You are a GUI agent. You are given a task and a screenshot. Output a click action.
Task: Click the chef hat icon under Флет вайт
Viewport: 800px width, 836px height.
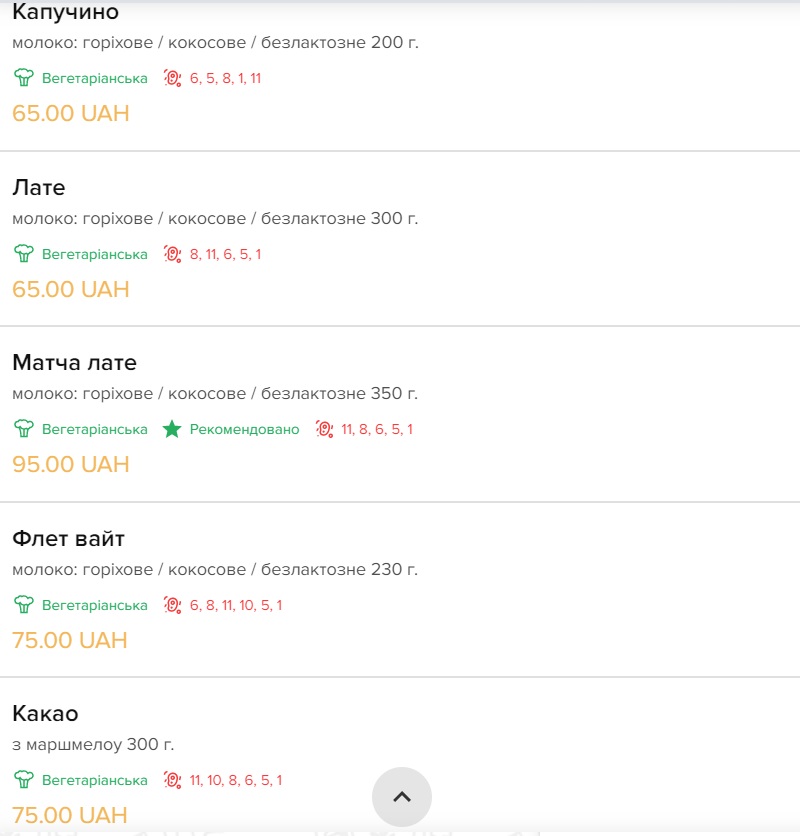point(23,605)
